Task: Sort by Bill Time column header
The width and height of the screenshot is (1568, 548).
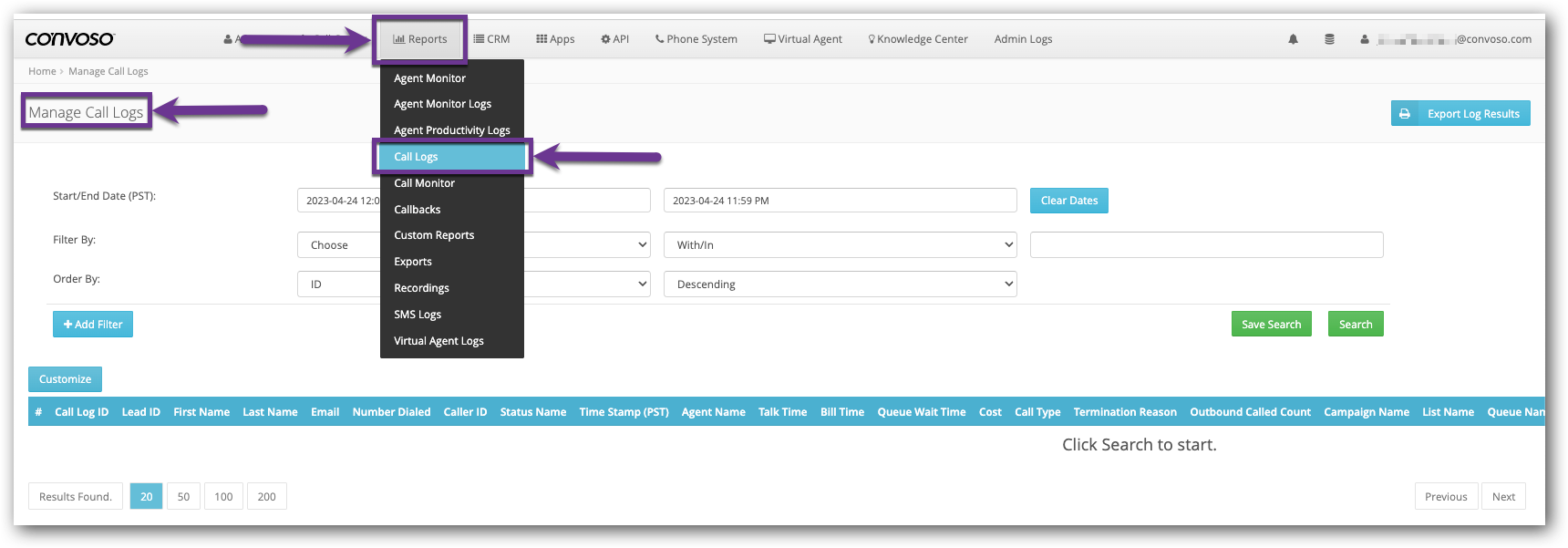Action: pos(842,412)
